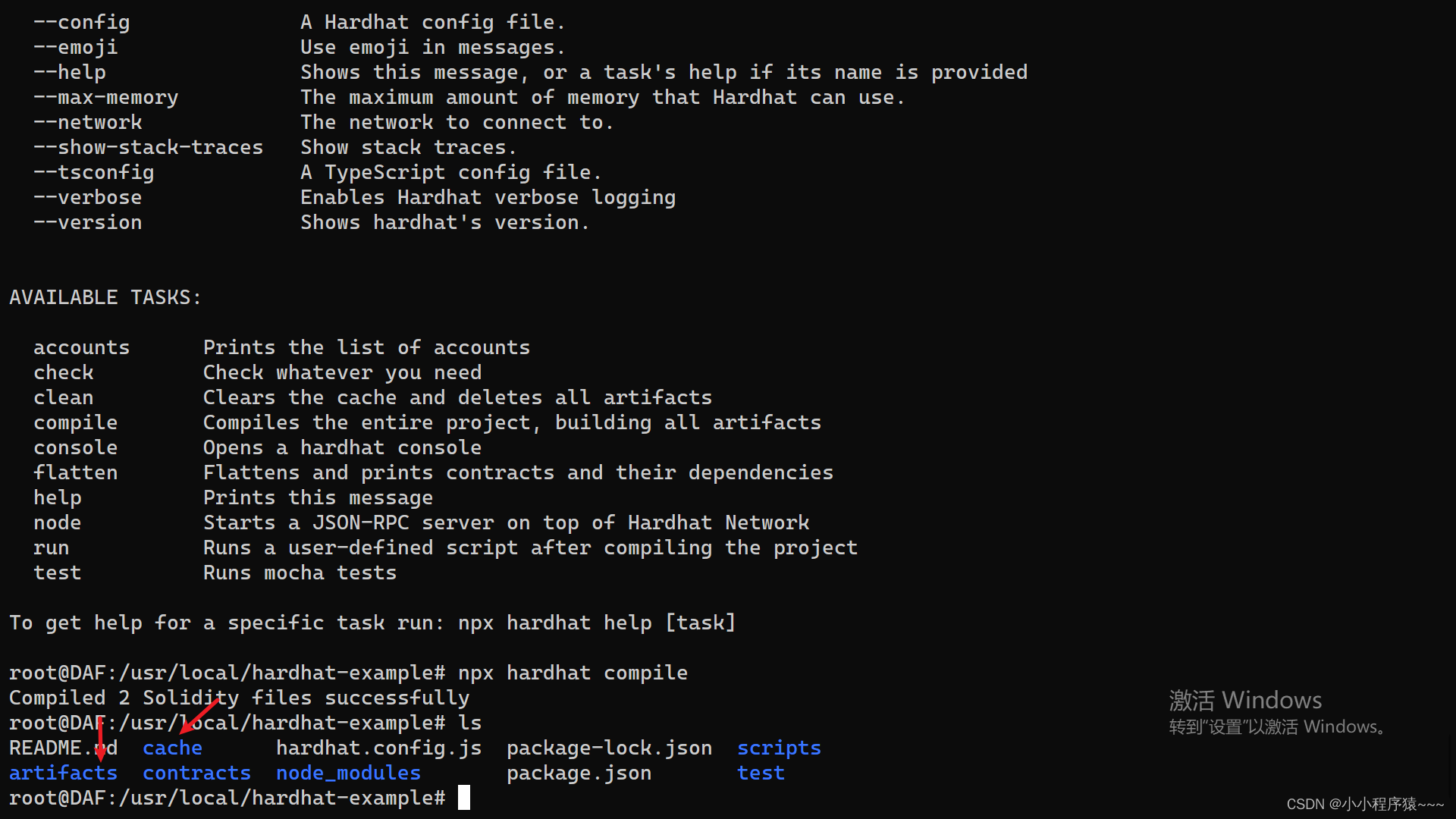Select the --max-memory option flag
This screenshot has width=1456, height=819.
[105, 97]
